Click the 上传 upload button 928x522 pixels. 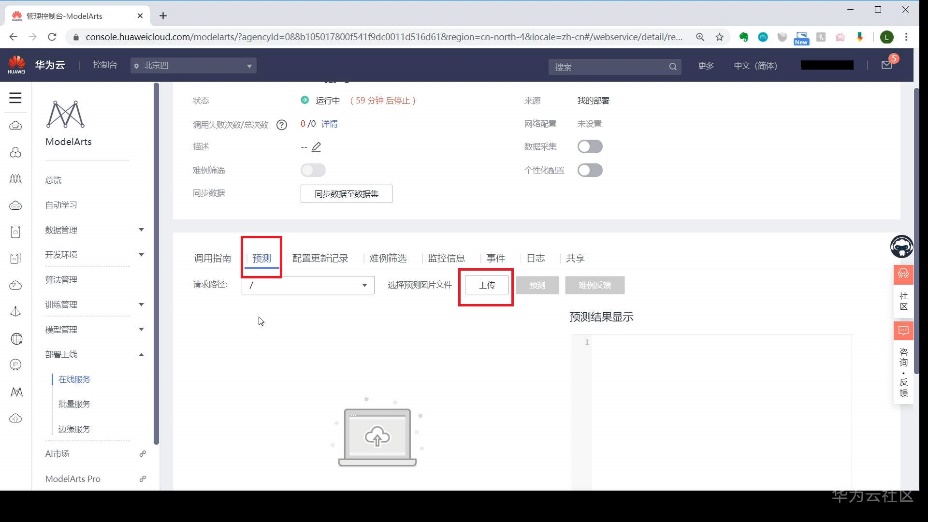486,285
